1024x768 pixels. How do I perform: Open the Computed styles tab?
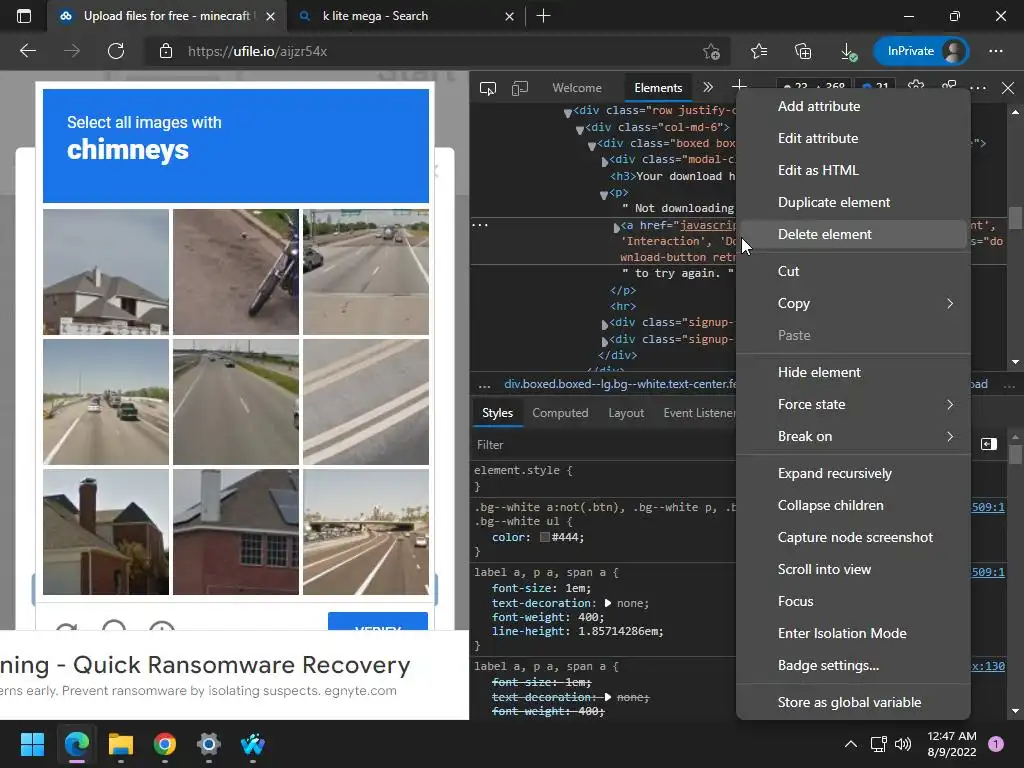coord(560,413)
